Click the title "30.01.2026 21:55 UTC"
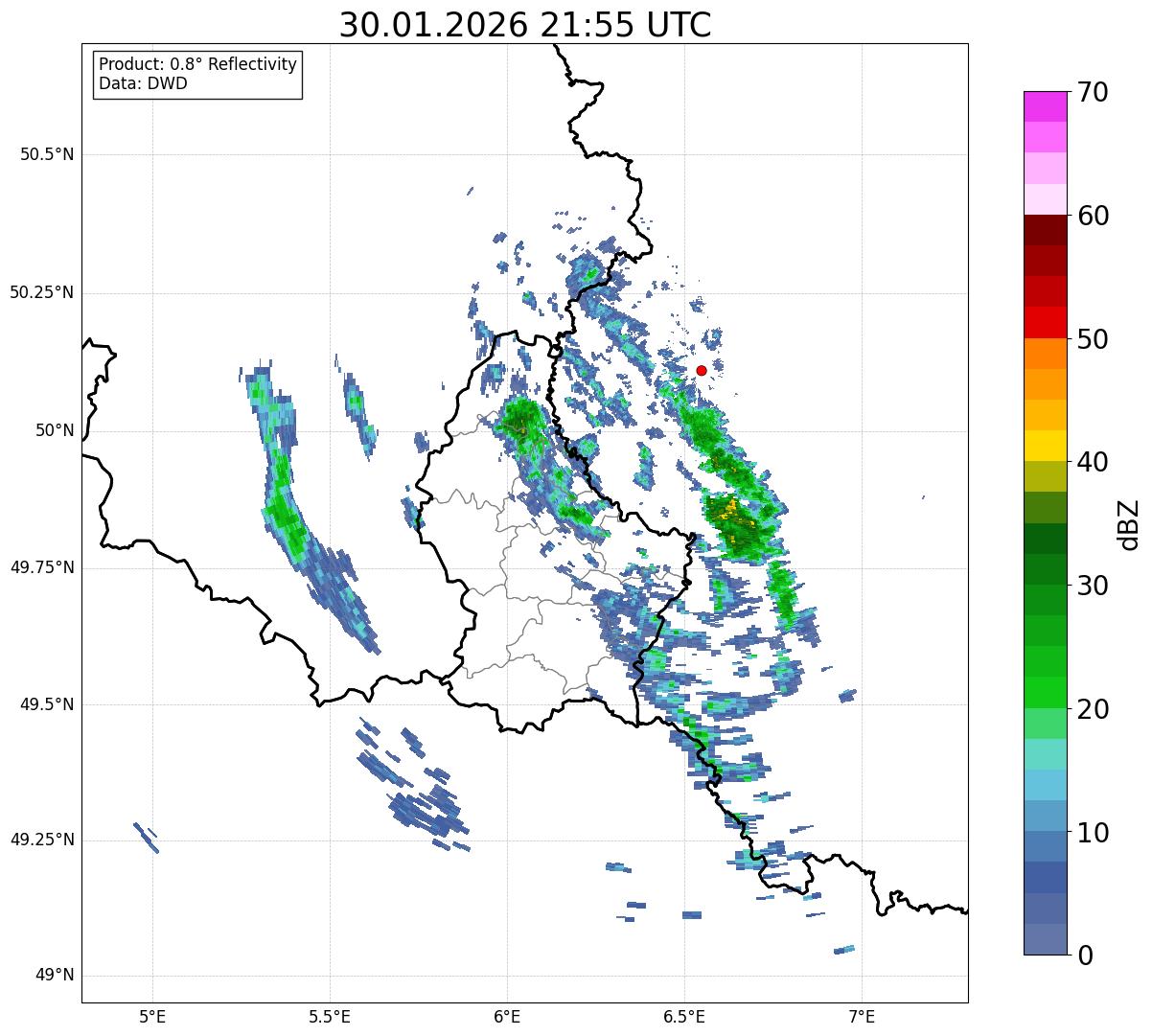The image size is (1152, 1036). point(525,25)
